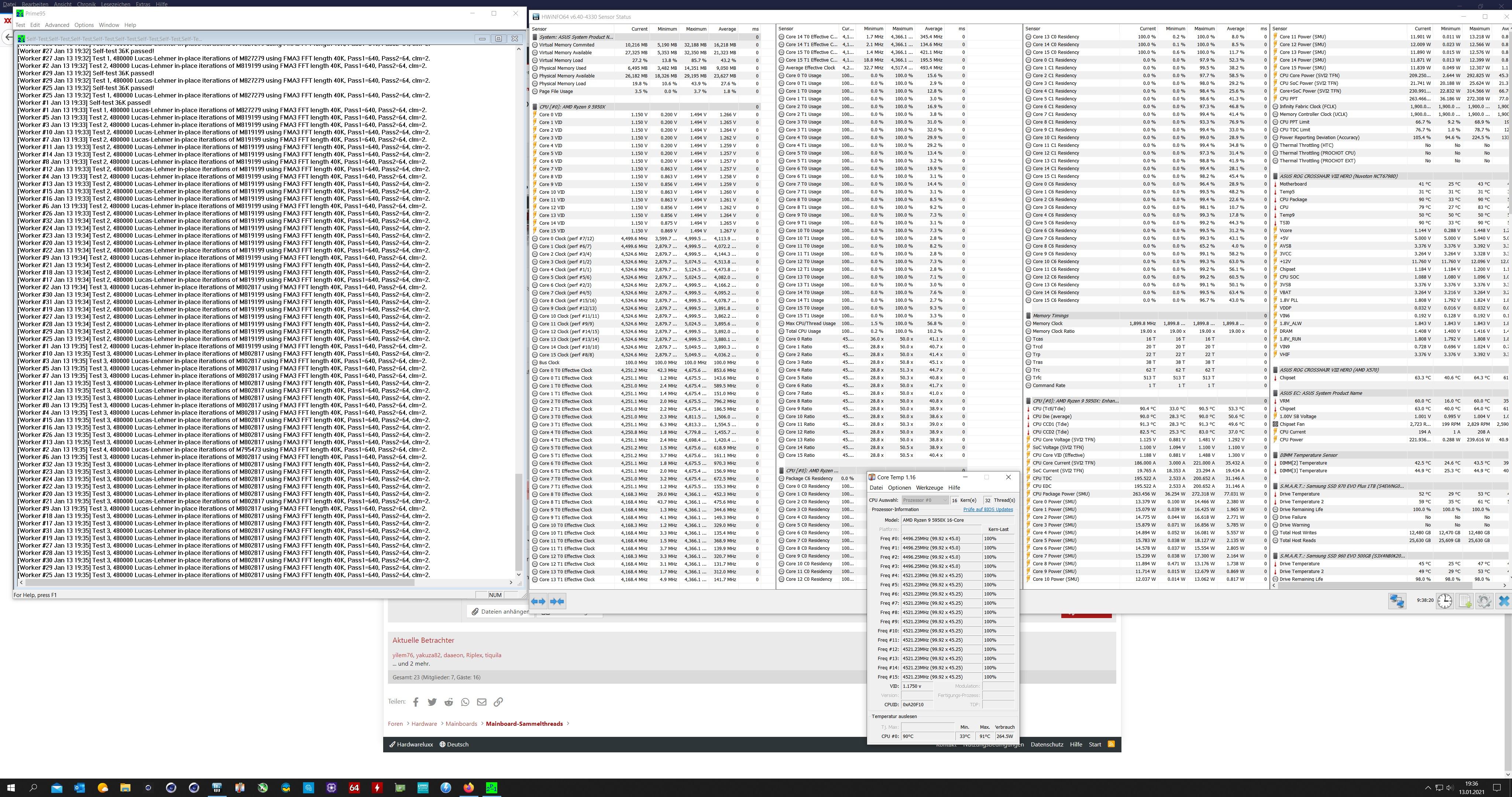Screen dimensions: 1512x797
Task: Click Dateien anhängen button
Action: click(x=499, y=611)
